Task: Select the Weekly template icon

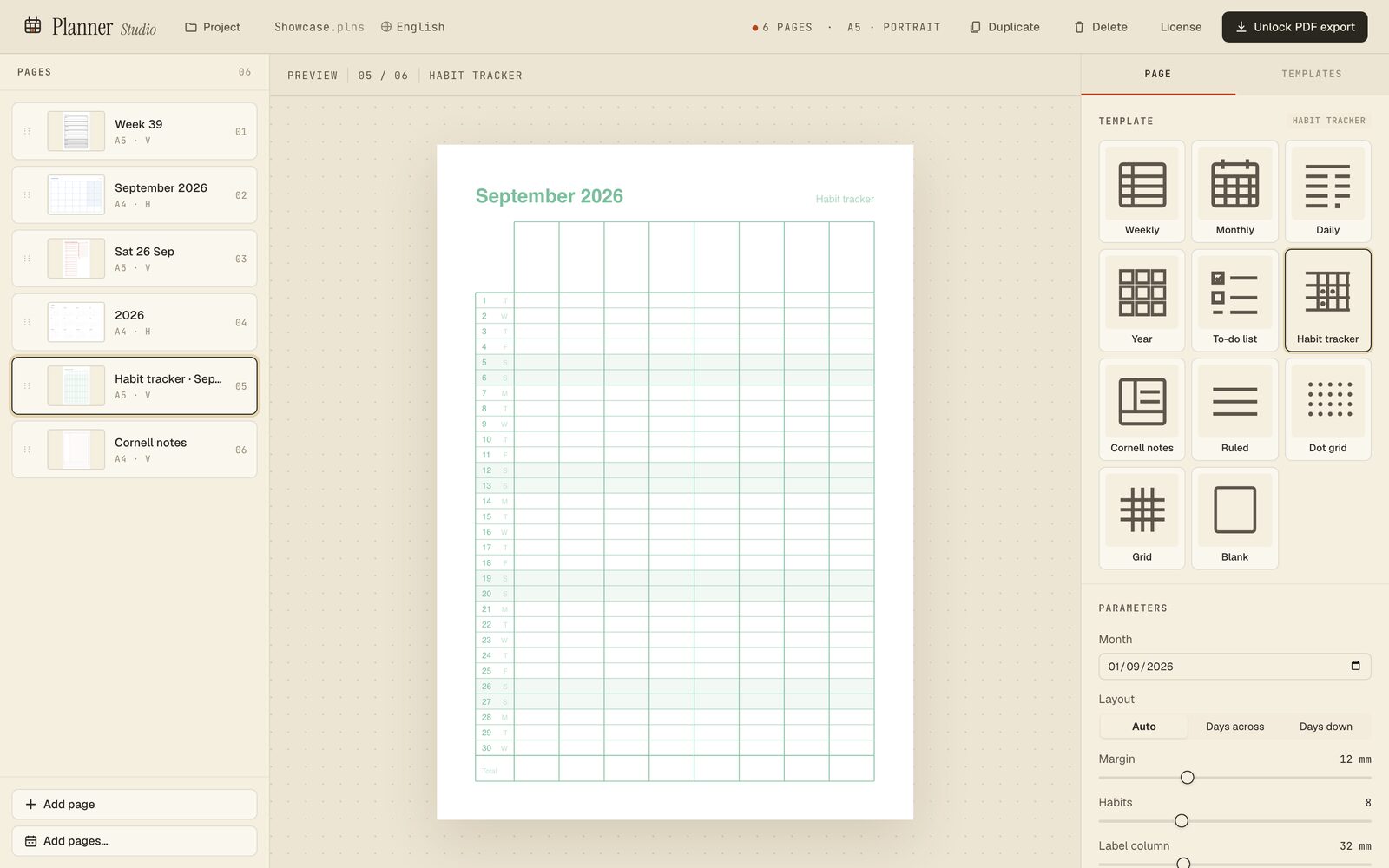Action: [x=1142, y=191]
